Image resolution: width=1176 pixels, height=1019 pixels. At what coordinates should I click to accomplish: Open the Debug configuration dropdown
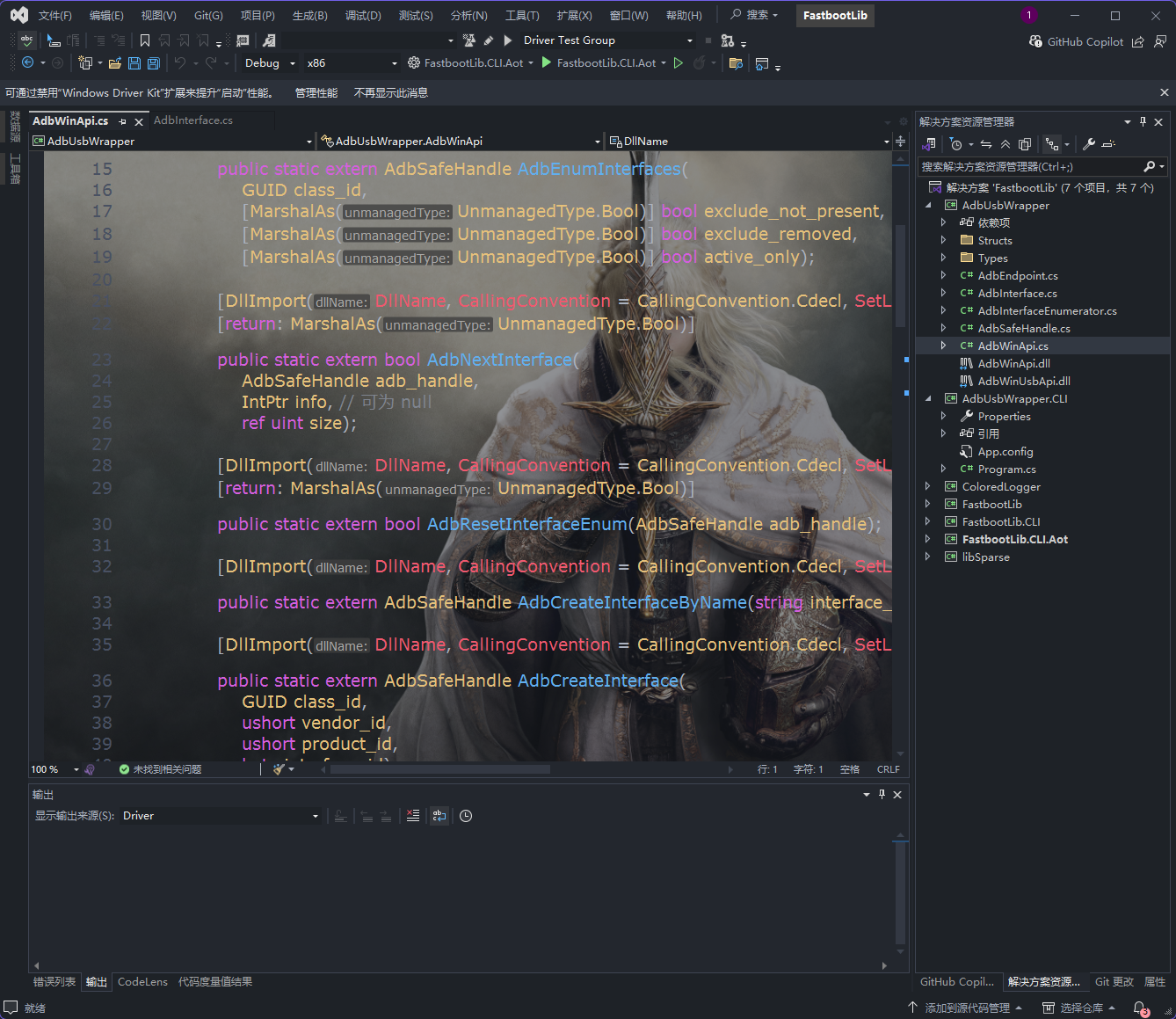coord(270,63)
